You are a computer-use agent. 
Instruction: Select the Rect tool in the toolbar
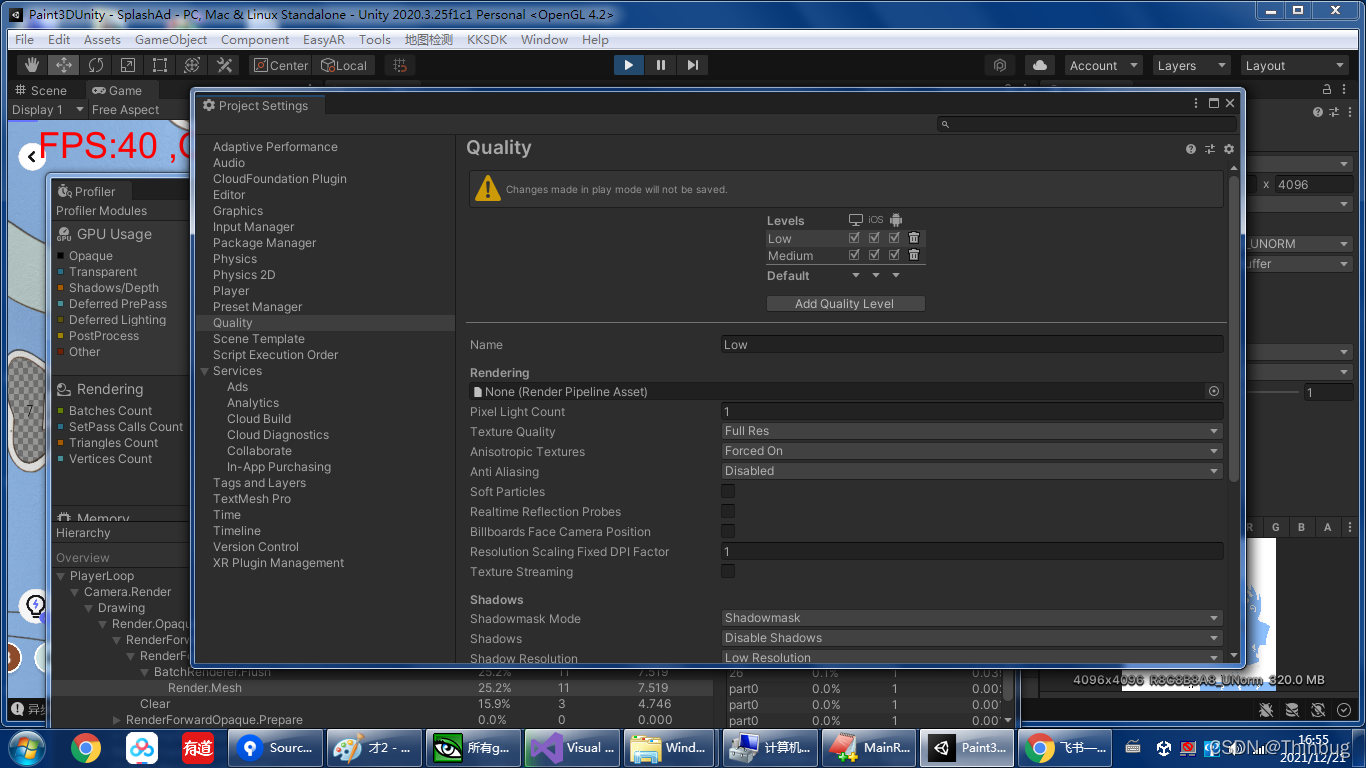tap(160, 65)
